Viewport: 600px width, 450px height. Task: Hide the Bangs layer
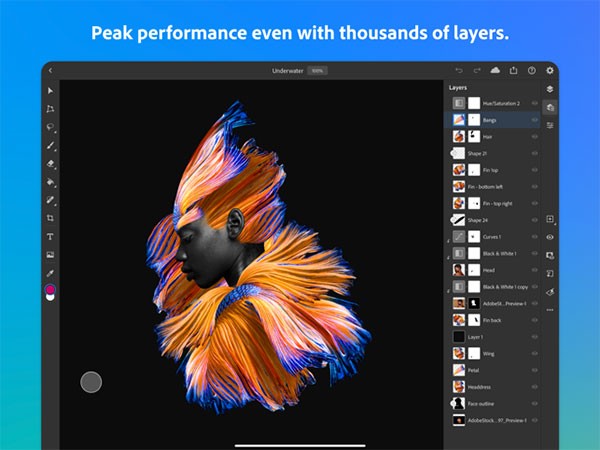(535, 119)
